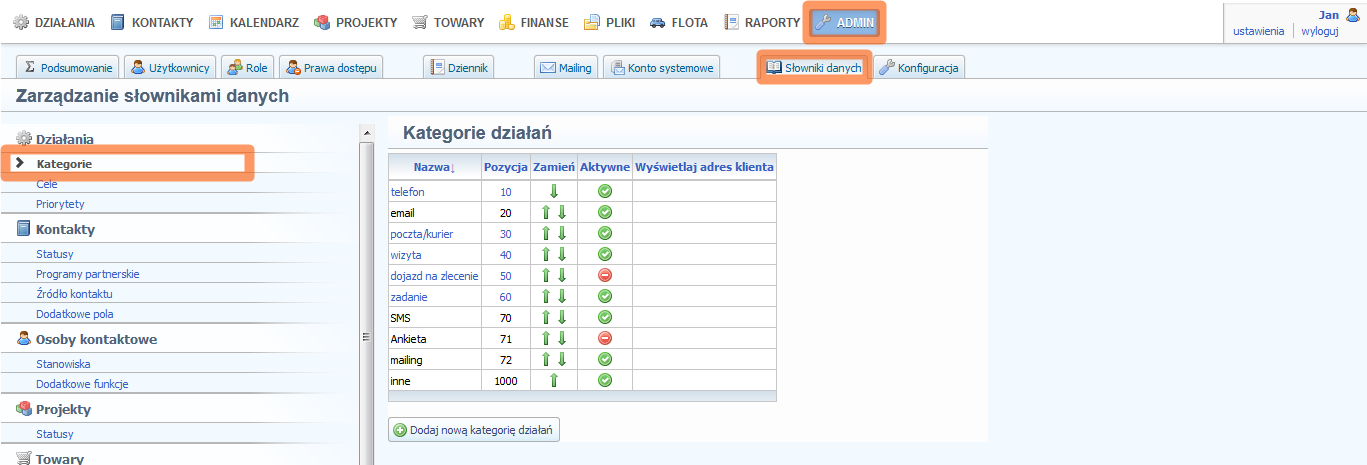Move the SMS category down
This screenshot has height=465, width=1367.
click(x=562, y=318)
